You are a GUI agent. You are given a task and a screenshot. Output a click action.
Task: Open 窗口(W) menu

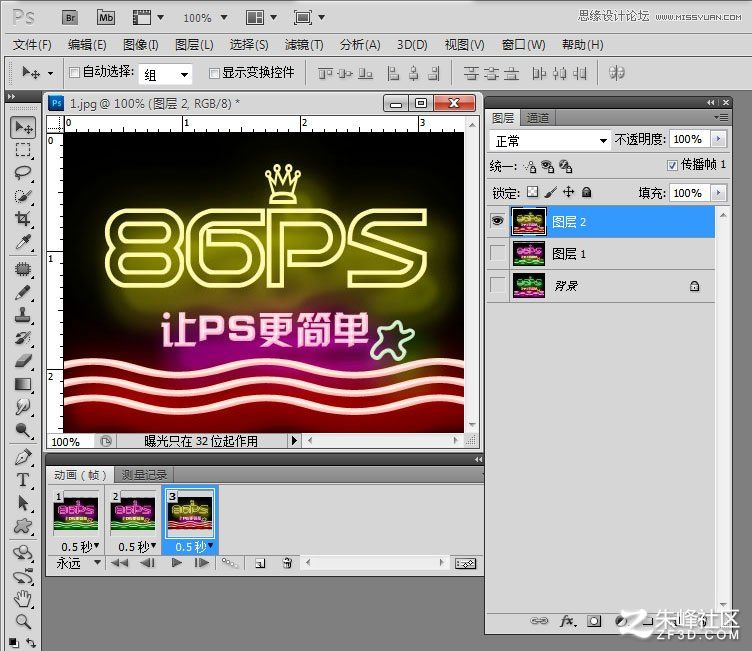(x=523, y=45)
